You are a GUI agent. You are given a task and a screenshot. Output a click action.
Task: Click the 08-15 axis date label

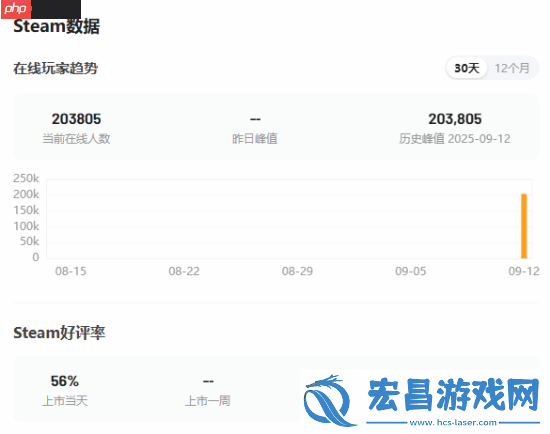coord(71,271)
